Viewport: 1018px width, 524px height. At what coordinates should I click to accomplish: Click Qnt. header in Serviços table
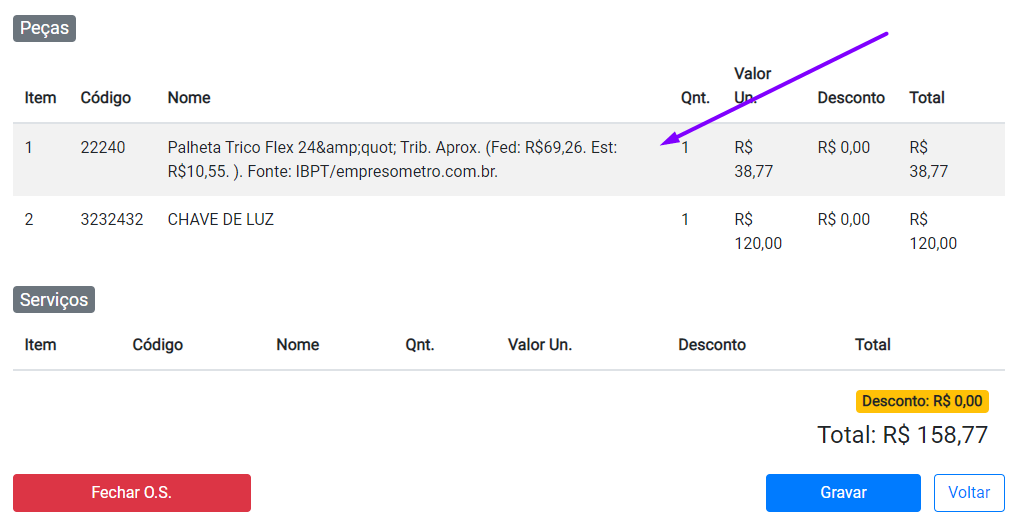[419, 345]
